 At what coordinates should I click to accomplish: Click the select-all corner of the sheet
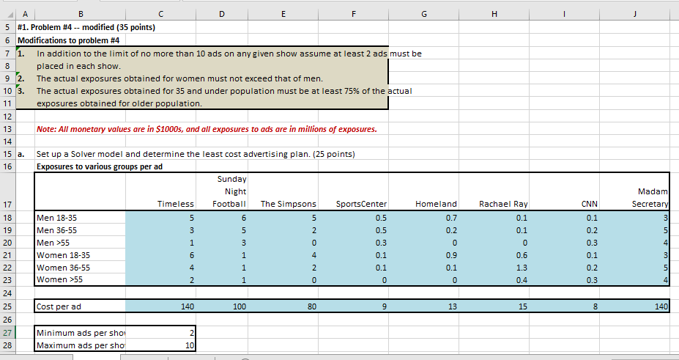[8, 14]
